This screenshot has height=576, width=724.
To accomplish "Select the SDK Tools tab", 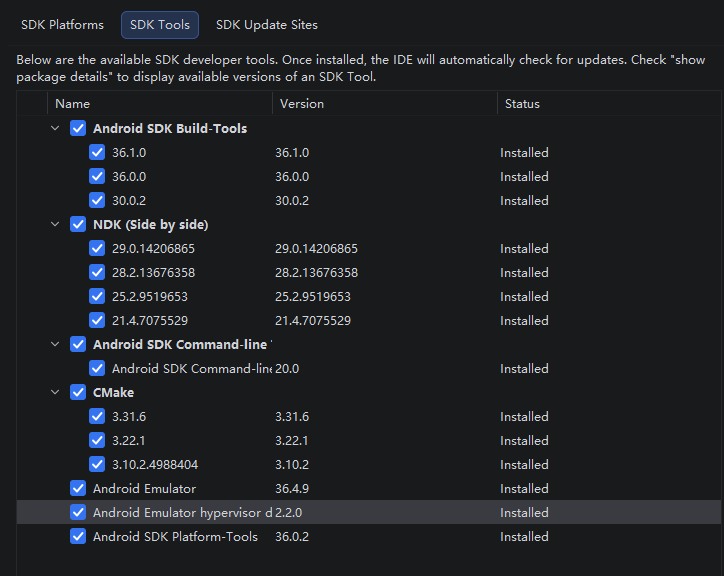I will pos(160,25).
